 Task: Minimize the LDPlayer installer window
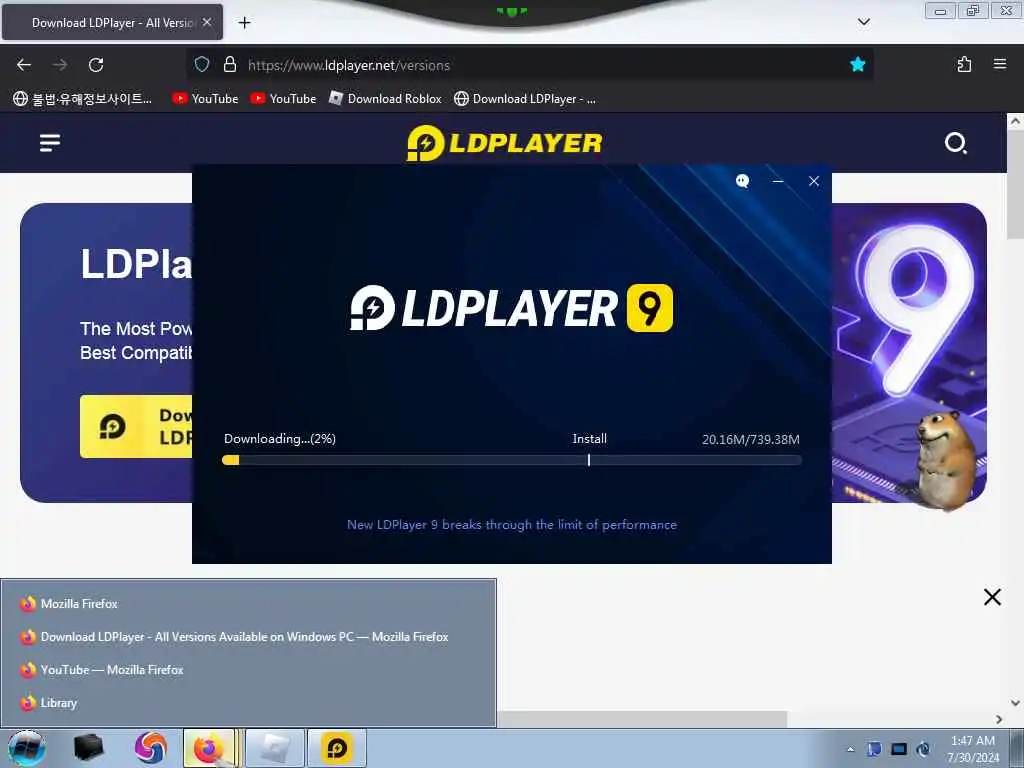pyautogui.click(x=778, y=181)
